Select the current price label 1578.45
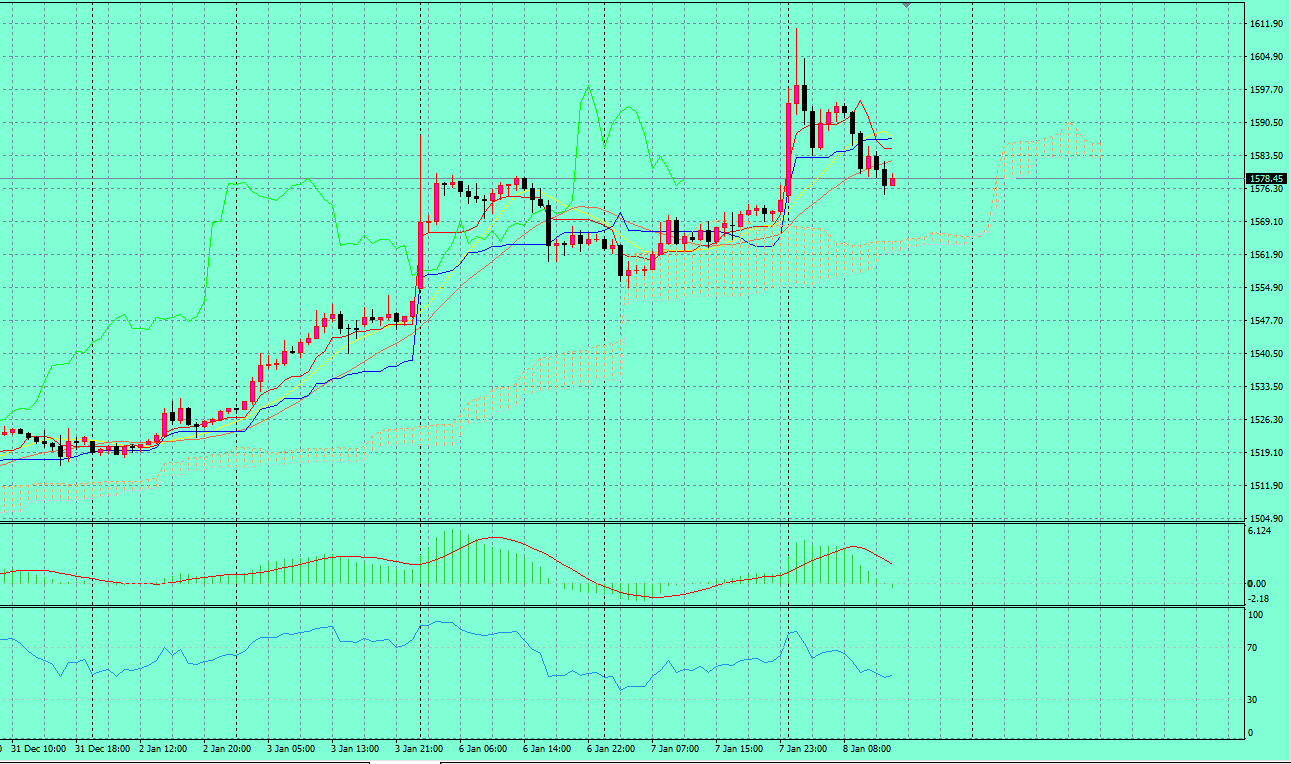 [1265, 178]
